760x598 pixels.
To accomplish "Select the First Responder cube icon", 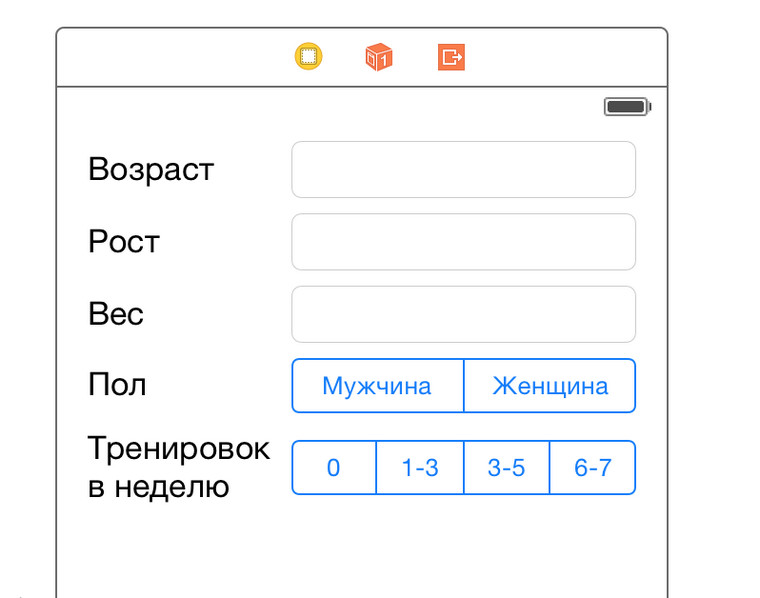I will pyautogui.click(x=379, y=57).
